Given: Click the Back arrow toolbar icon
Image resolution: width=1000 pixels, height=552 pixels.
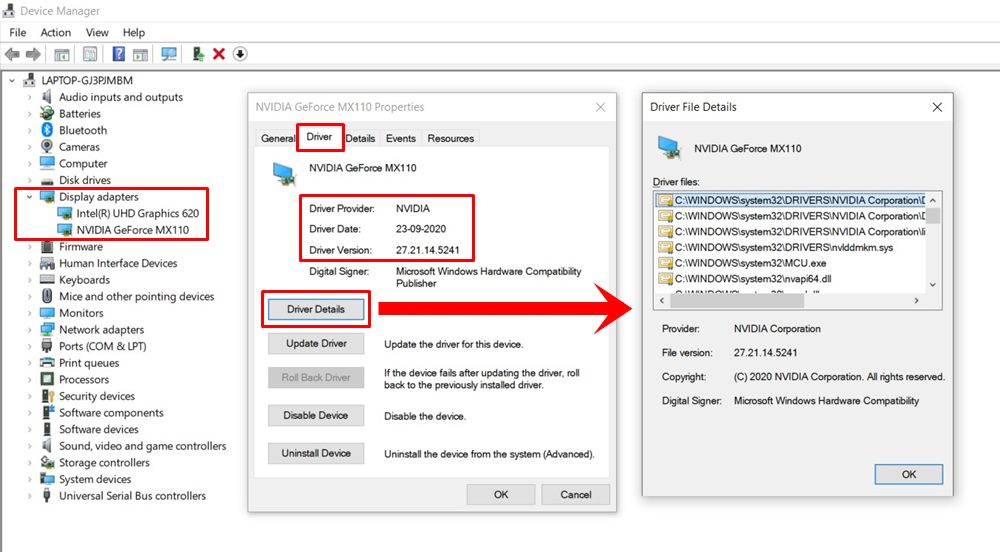Looking at the screenshot, I should pos(12,54).
